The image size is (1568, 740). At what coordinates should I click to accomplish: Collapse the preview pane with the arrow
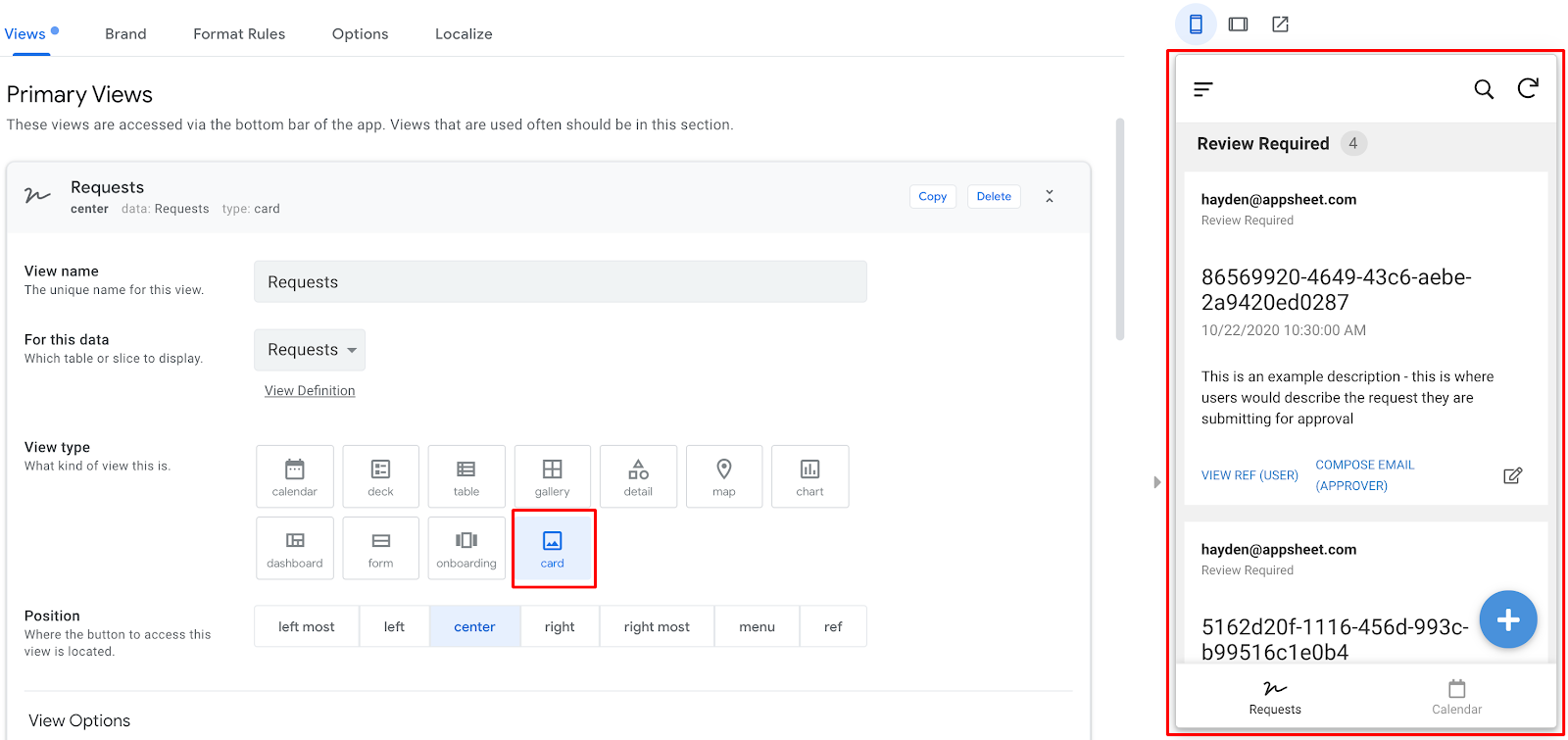click(1156, 482)
